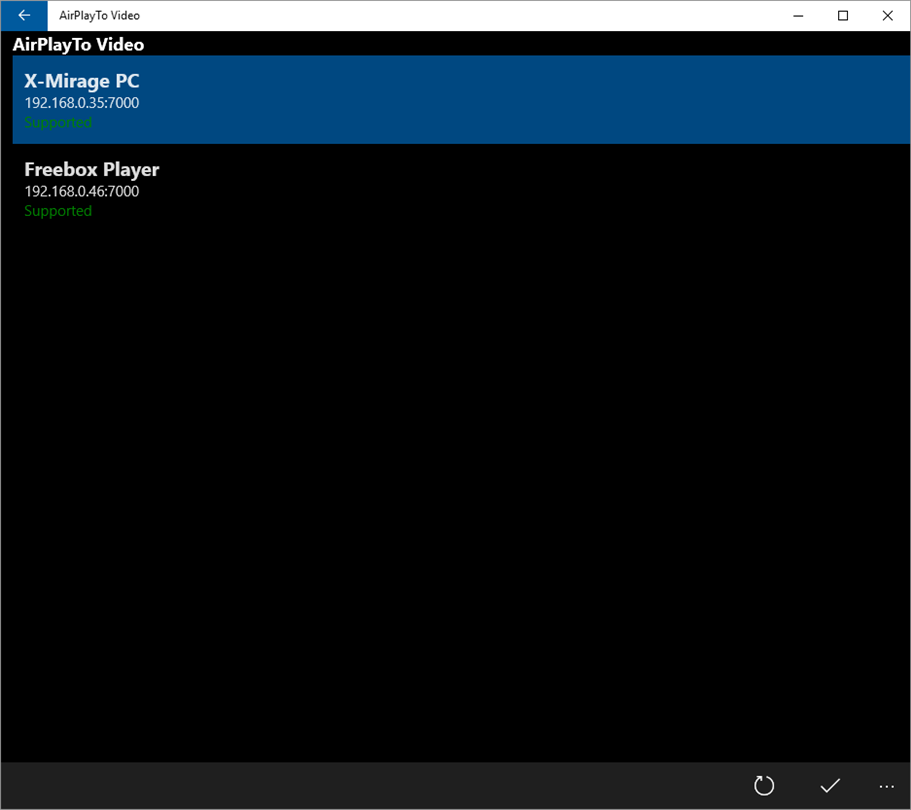Open the more options ellipsis menu
The image size is (911, 810).
887,786
